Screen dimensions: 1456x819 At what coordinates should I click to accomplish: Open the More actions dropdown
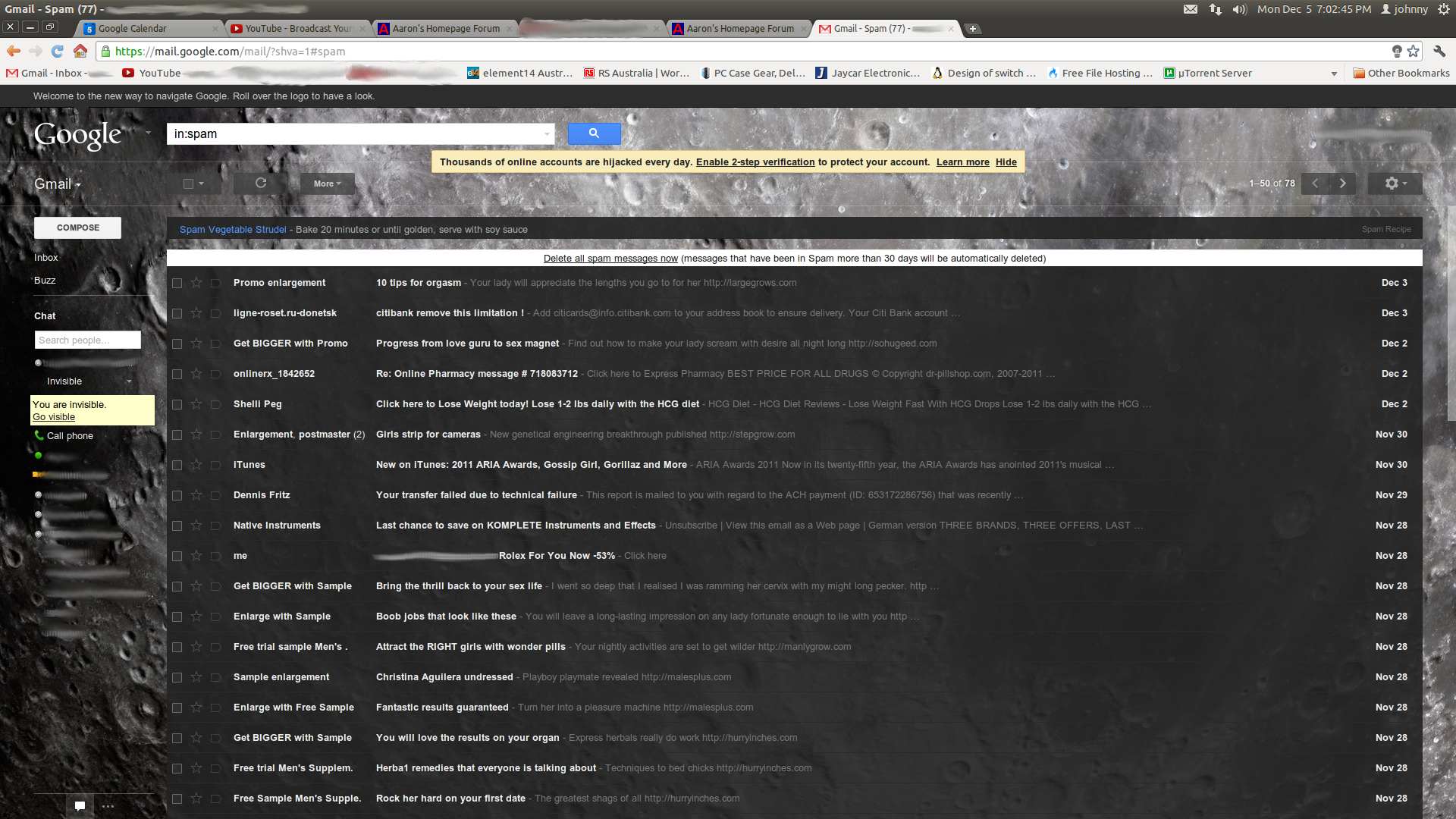tap(328, 184)
